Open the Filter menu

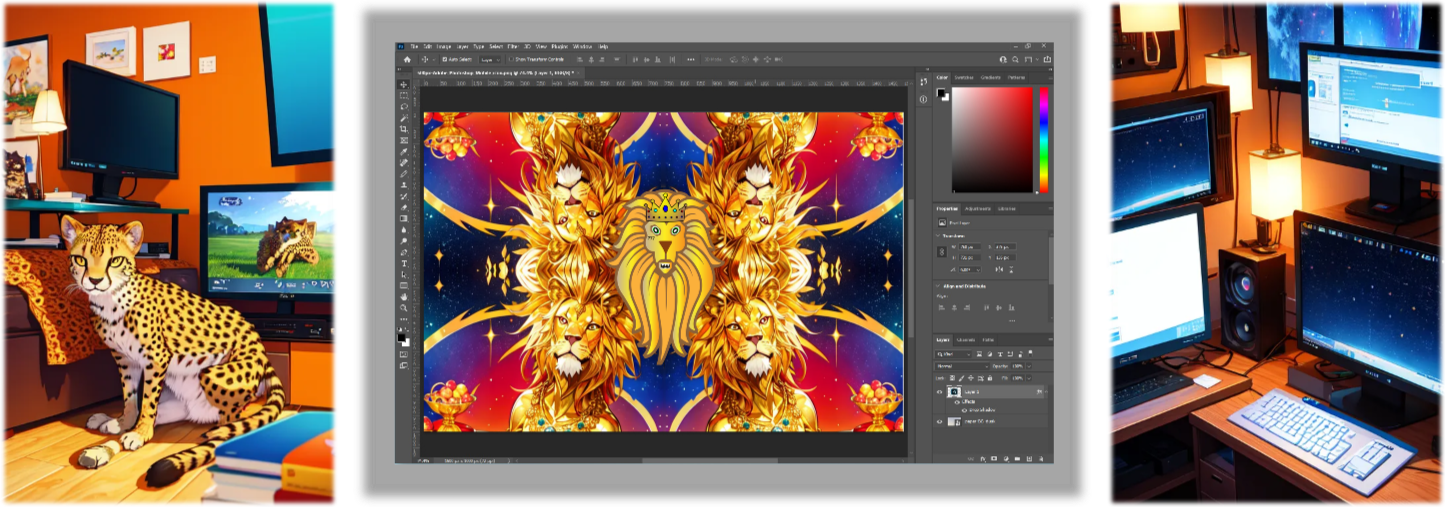(512, 47)
